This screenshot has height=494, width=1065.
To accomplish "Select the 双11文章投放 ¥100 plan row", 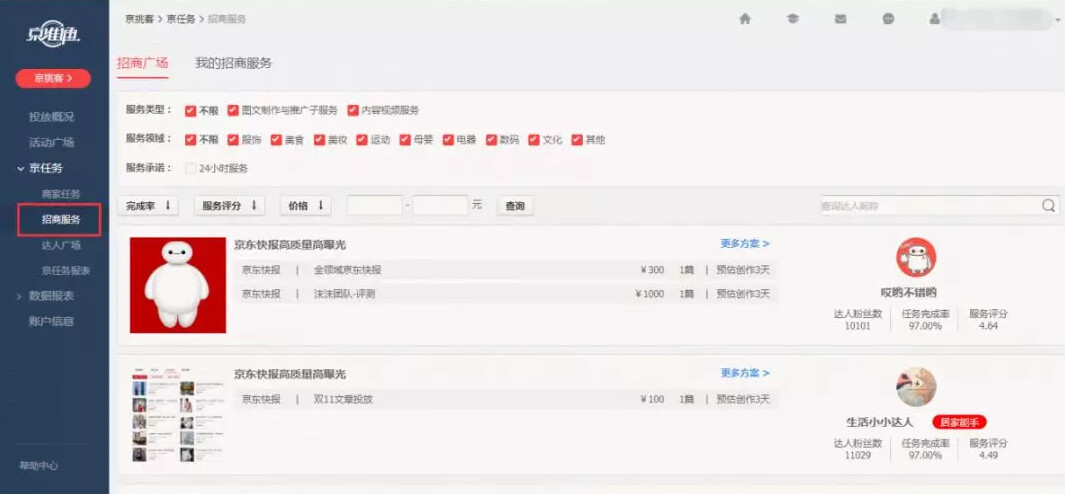I will 505,399.
